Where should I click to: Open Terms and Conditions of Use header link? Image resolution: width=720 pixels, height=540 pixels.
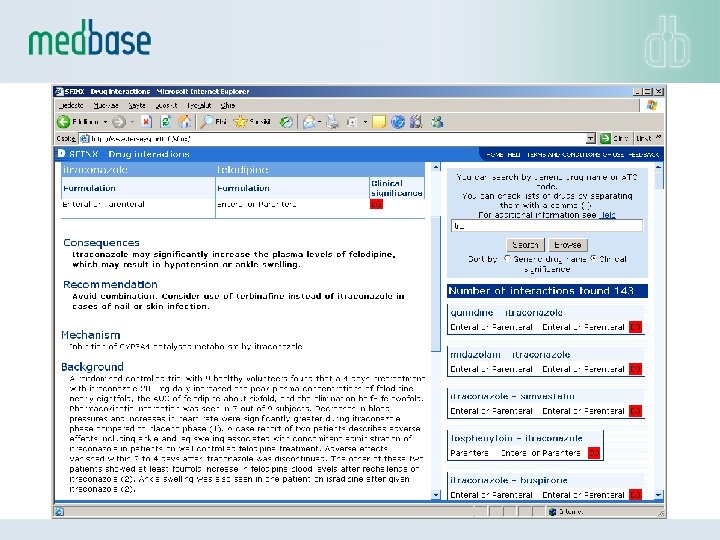point(575,154)
